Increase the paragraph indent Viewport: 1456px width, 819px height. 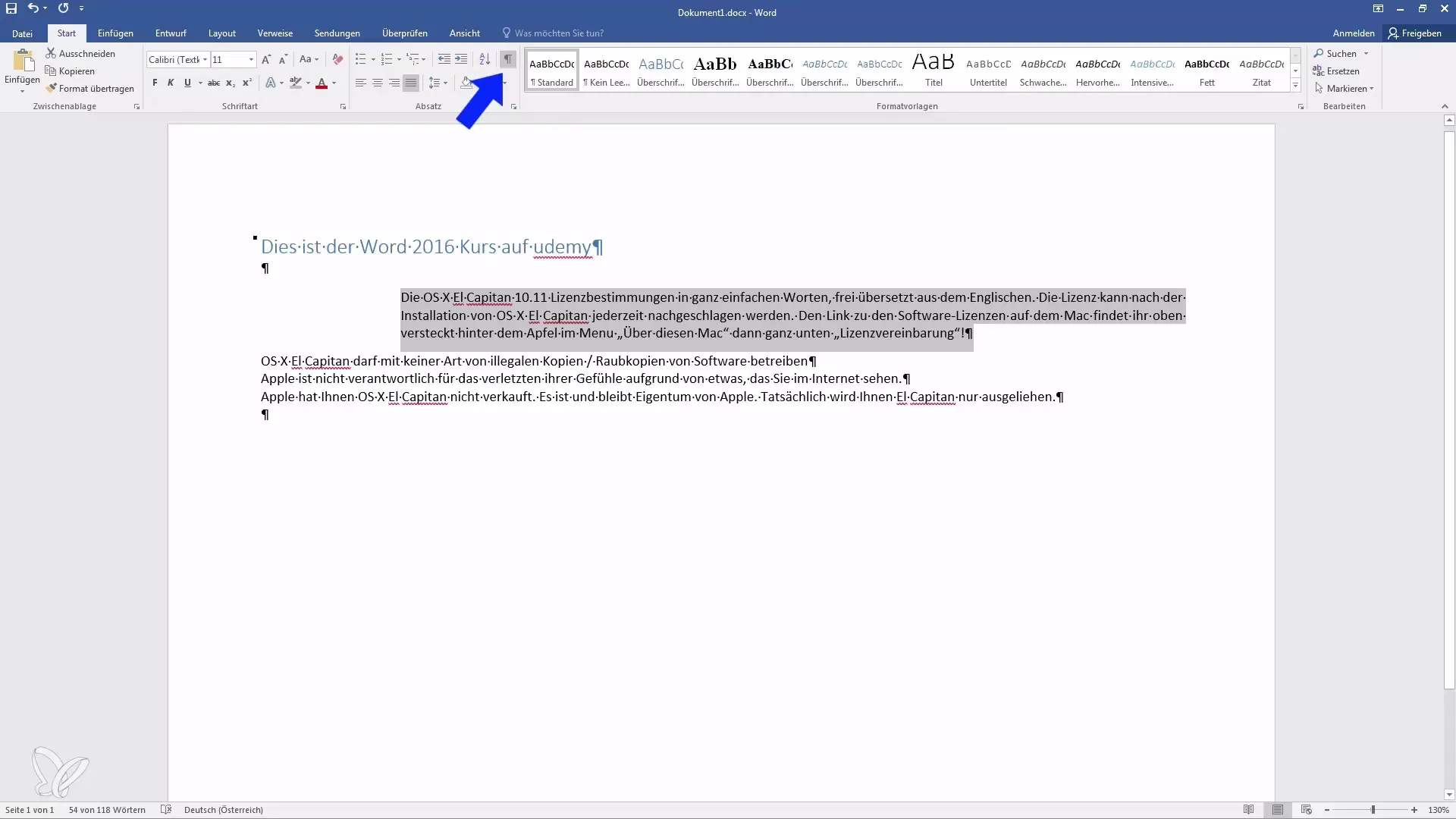pyautogui.click(x=461, y=59)
